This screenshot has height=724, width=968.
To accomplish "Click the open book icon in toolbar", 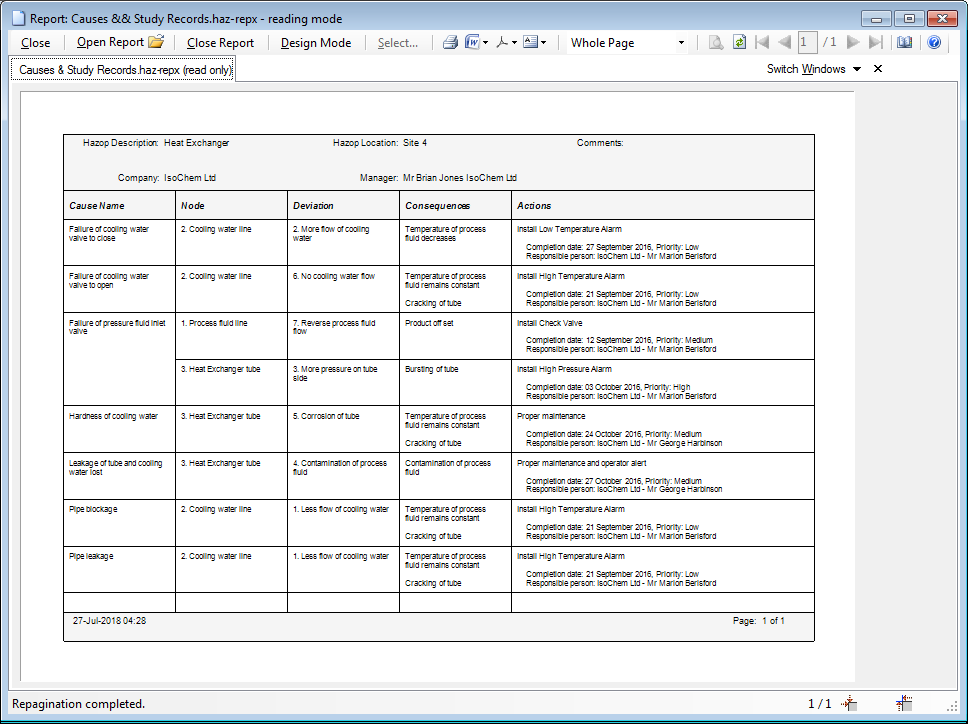I will [x=905, y=43].
